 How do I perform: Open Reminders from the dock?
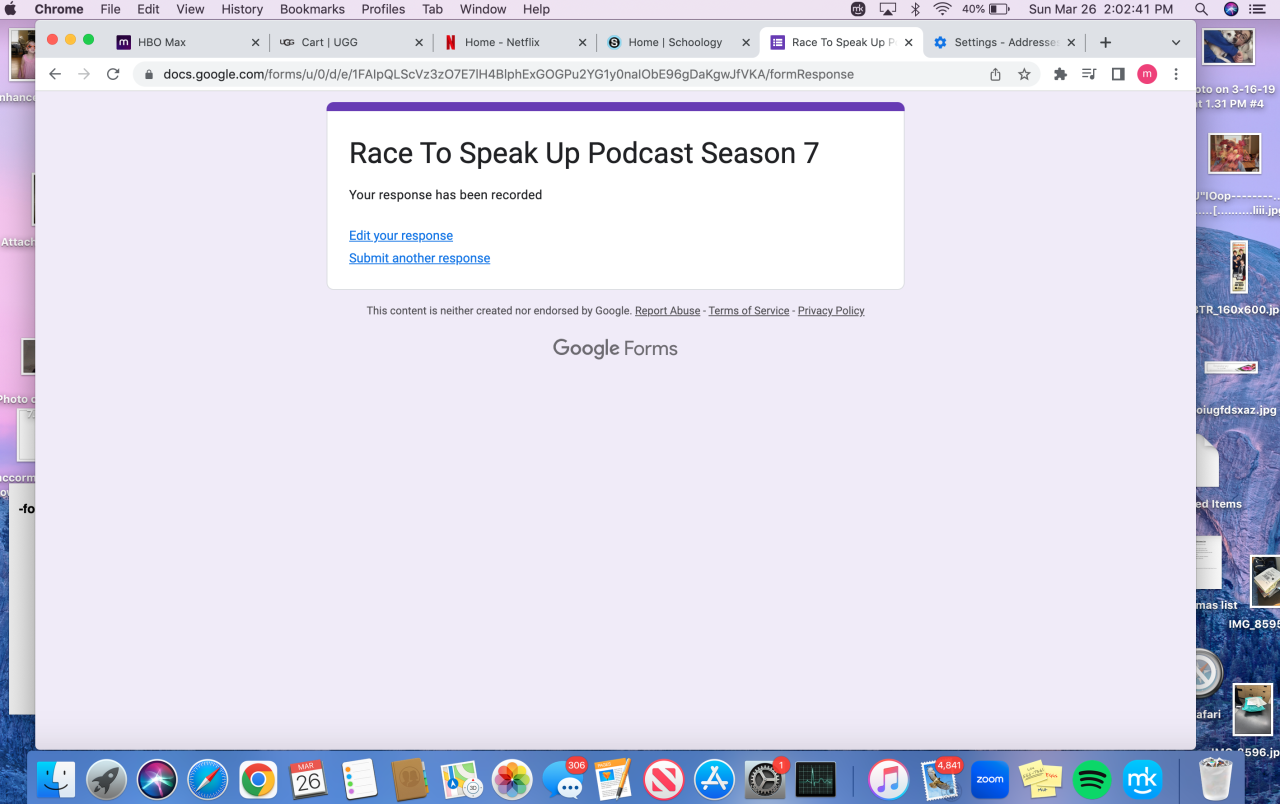coord(359,779)
